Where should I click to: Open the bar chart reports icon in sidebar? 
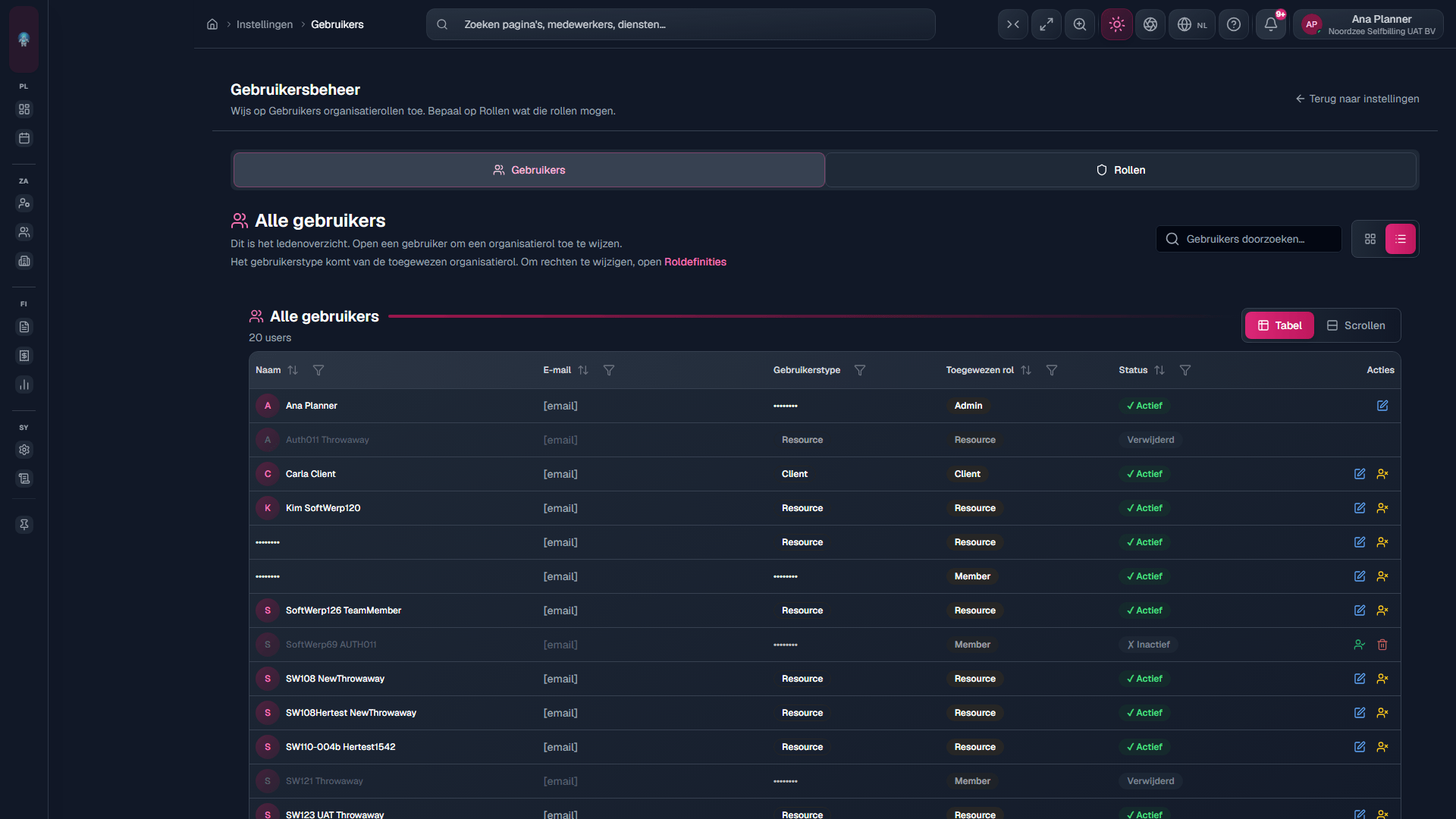(24, 384)
